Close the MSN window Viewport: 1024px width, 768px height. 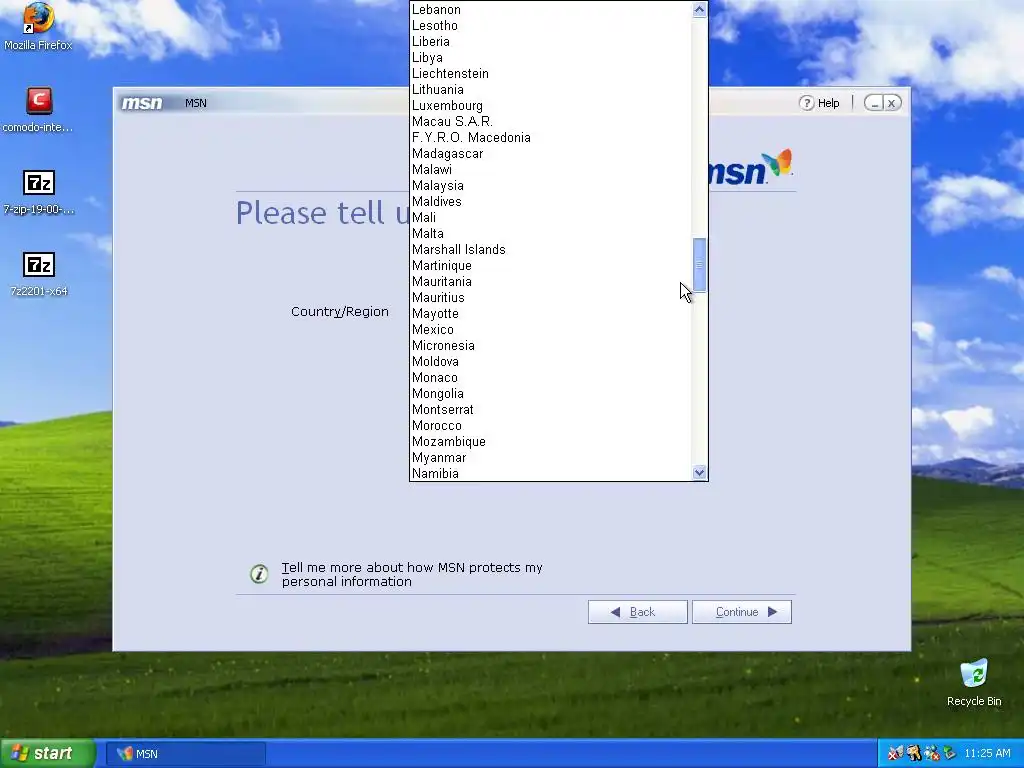click(892, 103)
